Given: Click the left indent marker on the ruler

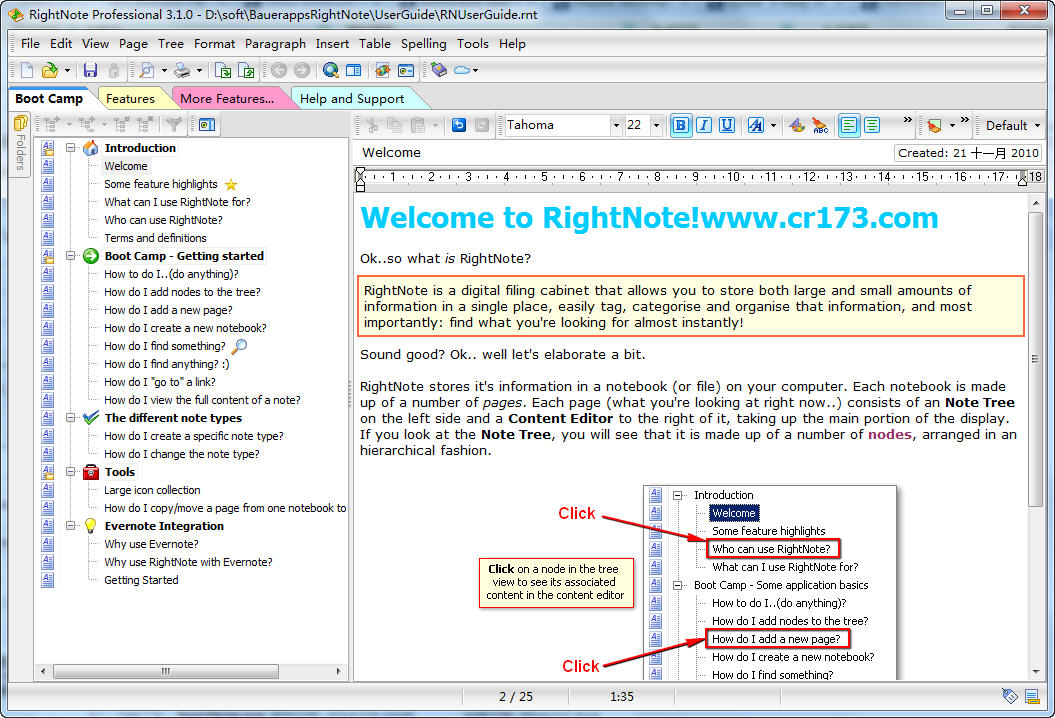Looking at the screenshot, I should click(361, 180).
